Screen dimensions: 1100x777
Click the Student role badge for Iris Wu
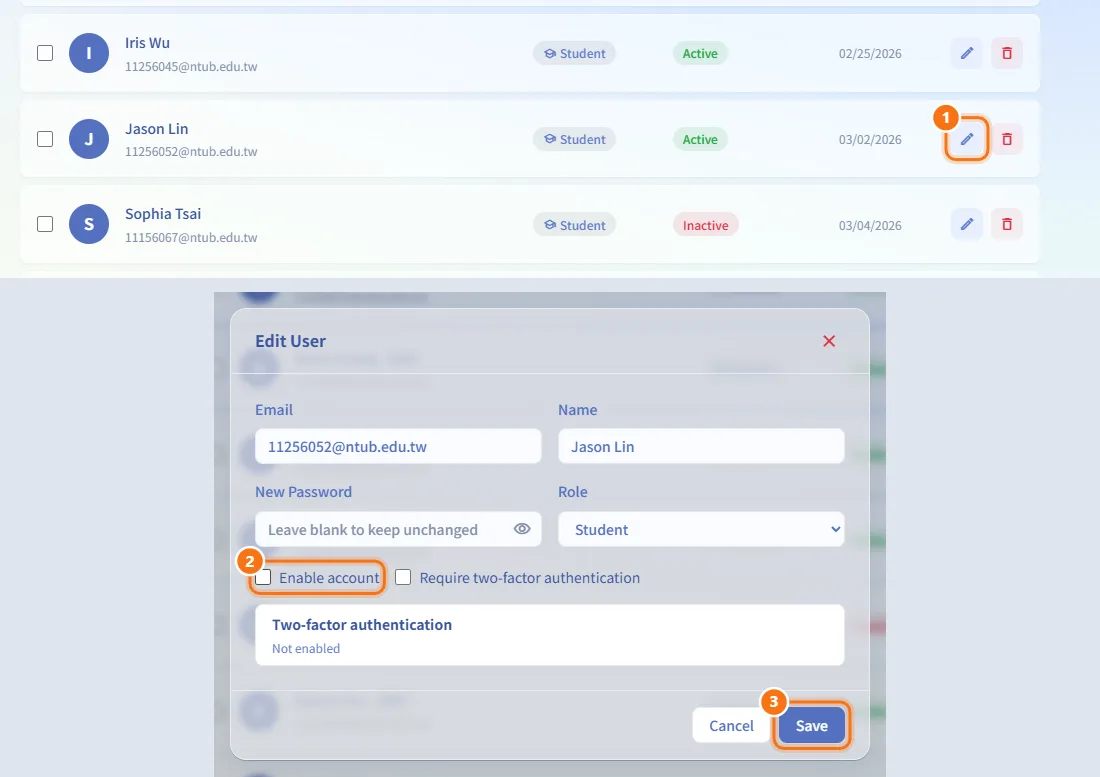click(x=575, y=53)
